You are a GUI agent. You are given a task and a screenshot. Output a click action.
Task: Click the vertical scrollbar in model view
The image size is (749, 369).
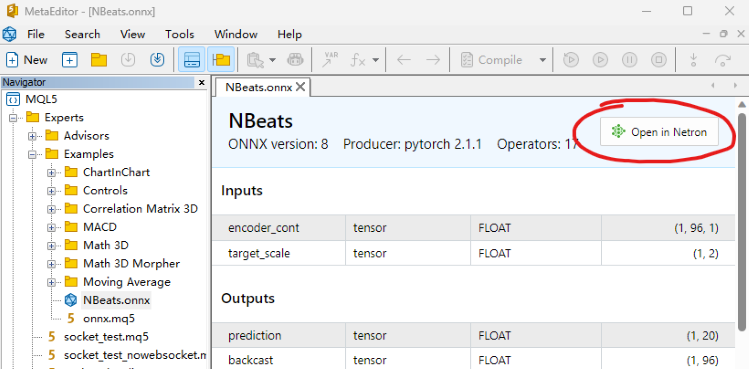[x=742, y=221]
